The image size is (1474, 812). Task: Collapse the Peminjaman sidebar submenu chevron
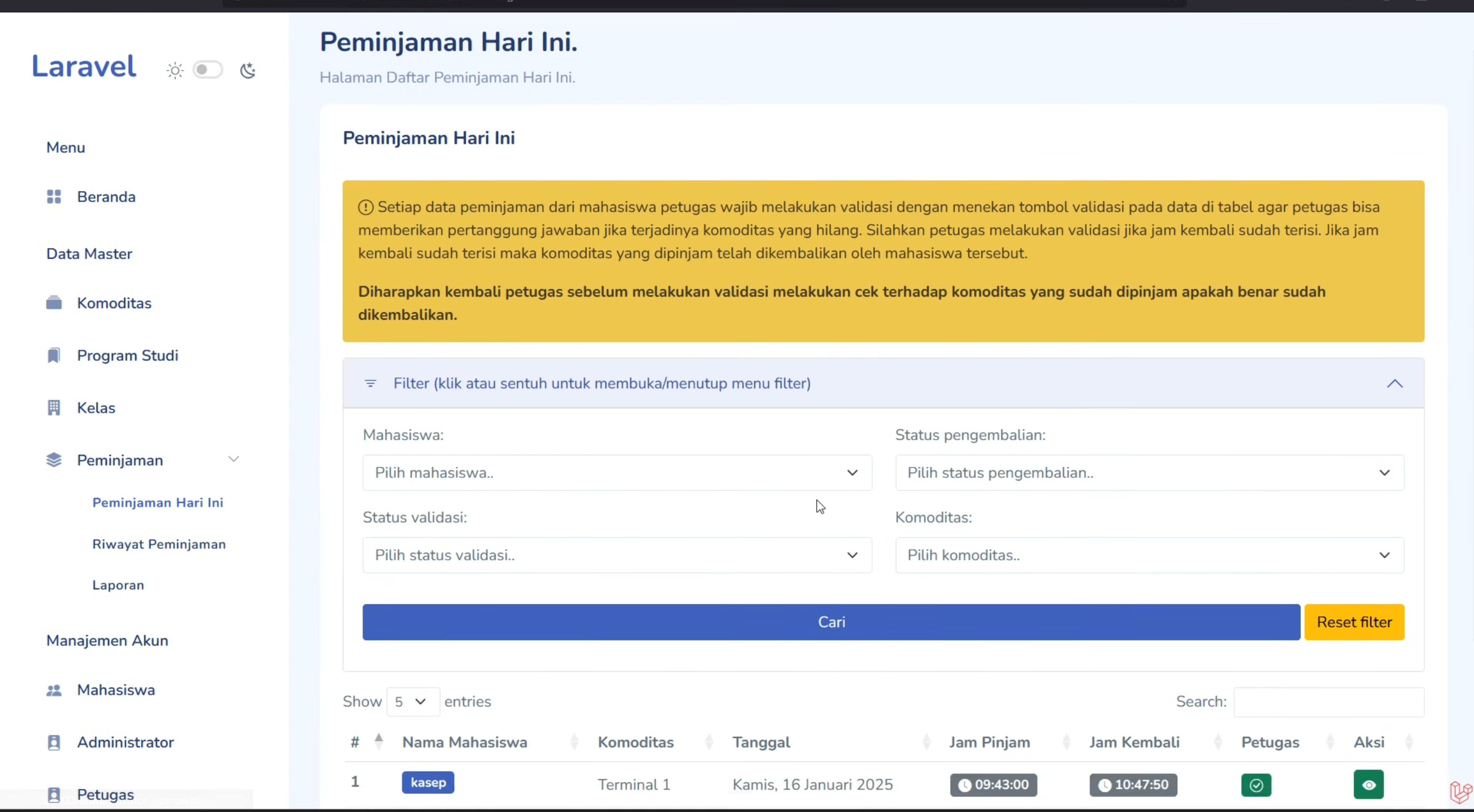point(233,459)
